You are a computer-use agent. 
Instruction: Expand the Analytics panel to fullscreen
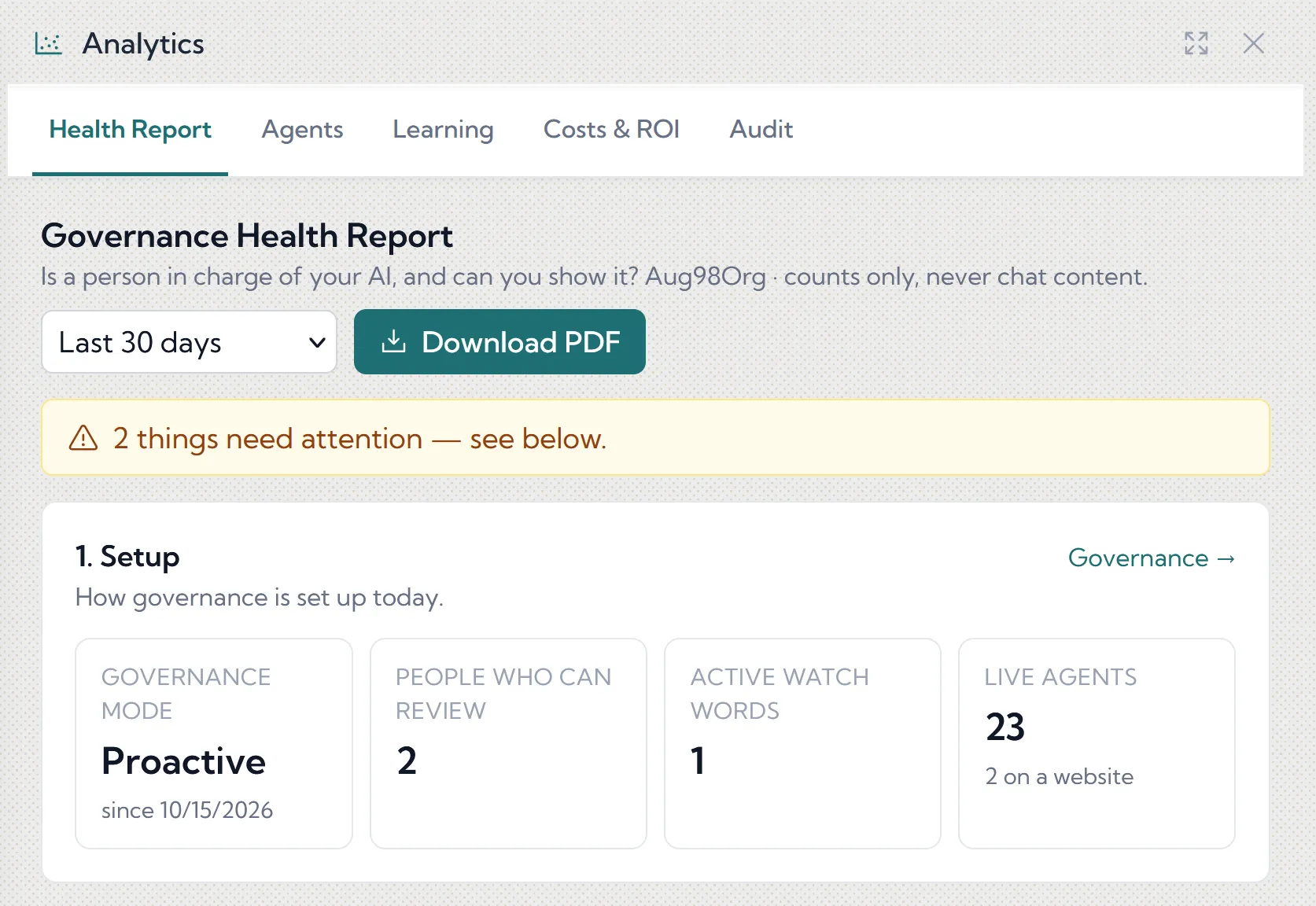tap(1196, 43)
